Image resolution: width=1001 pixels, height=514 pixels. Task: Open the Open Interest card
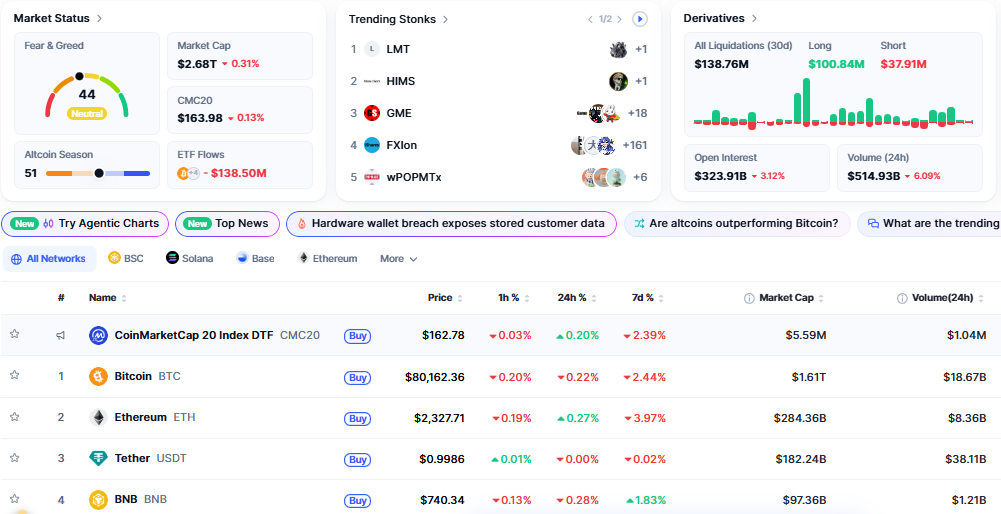tap(756, 167)
